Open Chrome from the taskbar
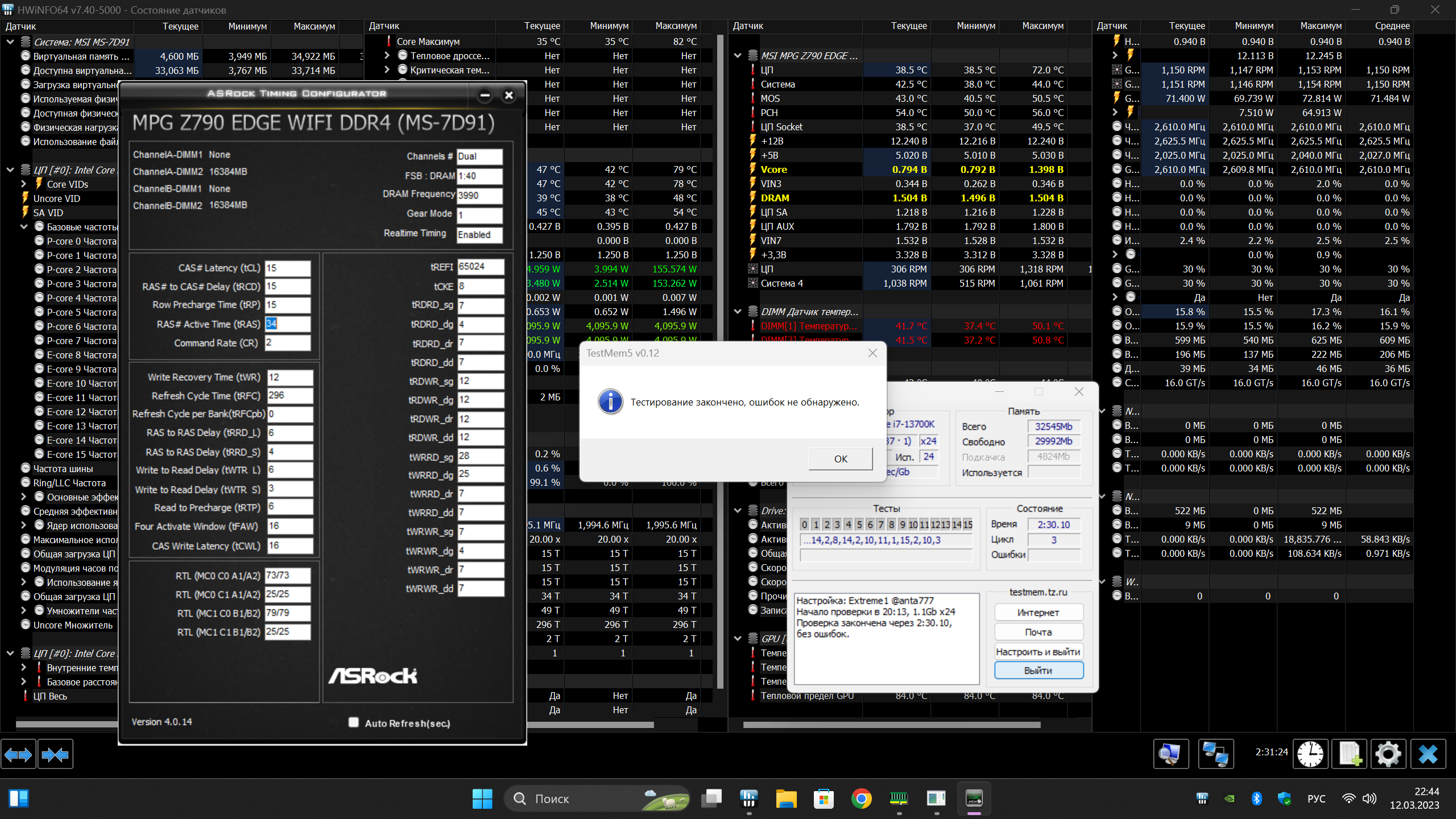Image resolution: width=1456 pixels, height=819 pixels. (x=861, y=799)
